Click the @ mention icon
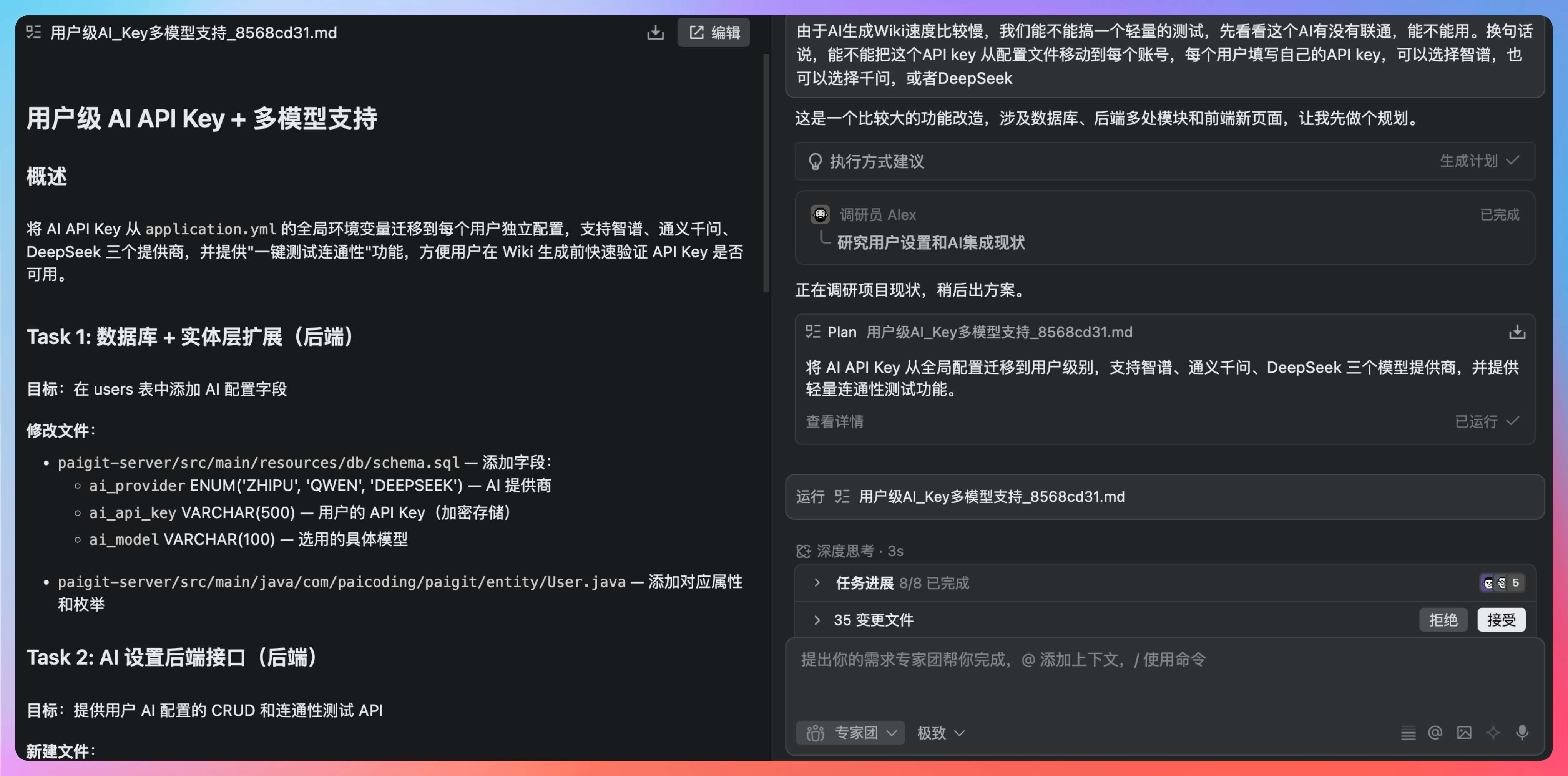 1435,732
